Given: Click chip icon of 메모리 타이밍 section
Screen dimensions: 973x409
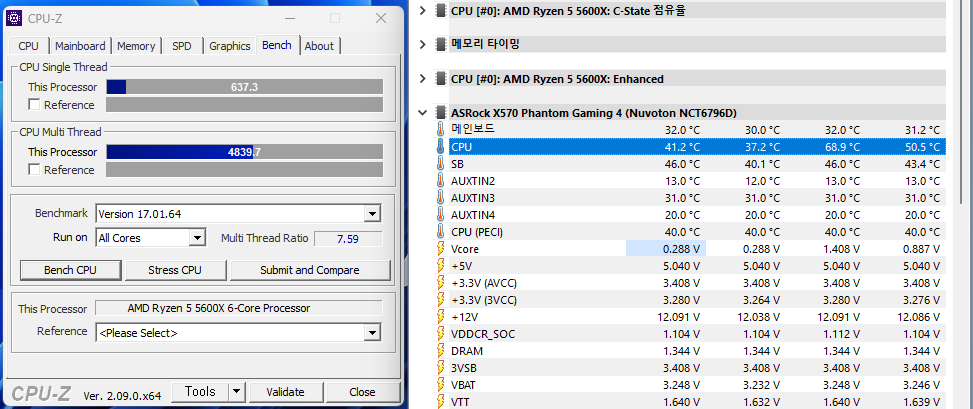Looking at the screenshot, I should [x=441, y=44].
